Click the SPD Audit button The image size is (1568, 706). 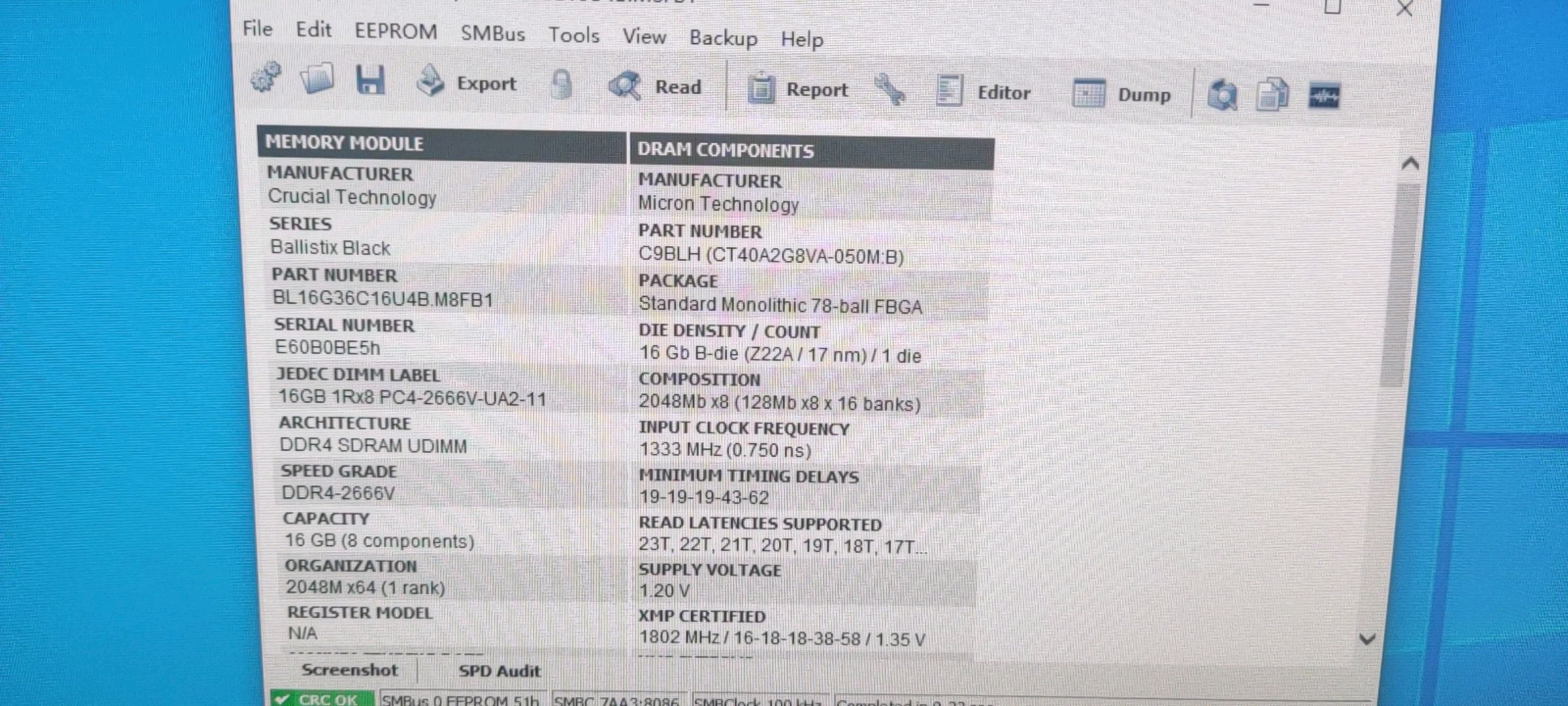pos(500,671)
